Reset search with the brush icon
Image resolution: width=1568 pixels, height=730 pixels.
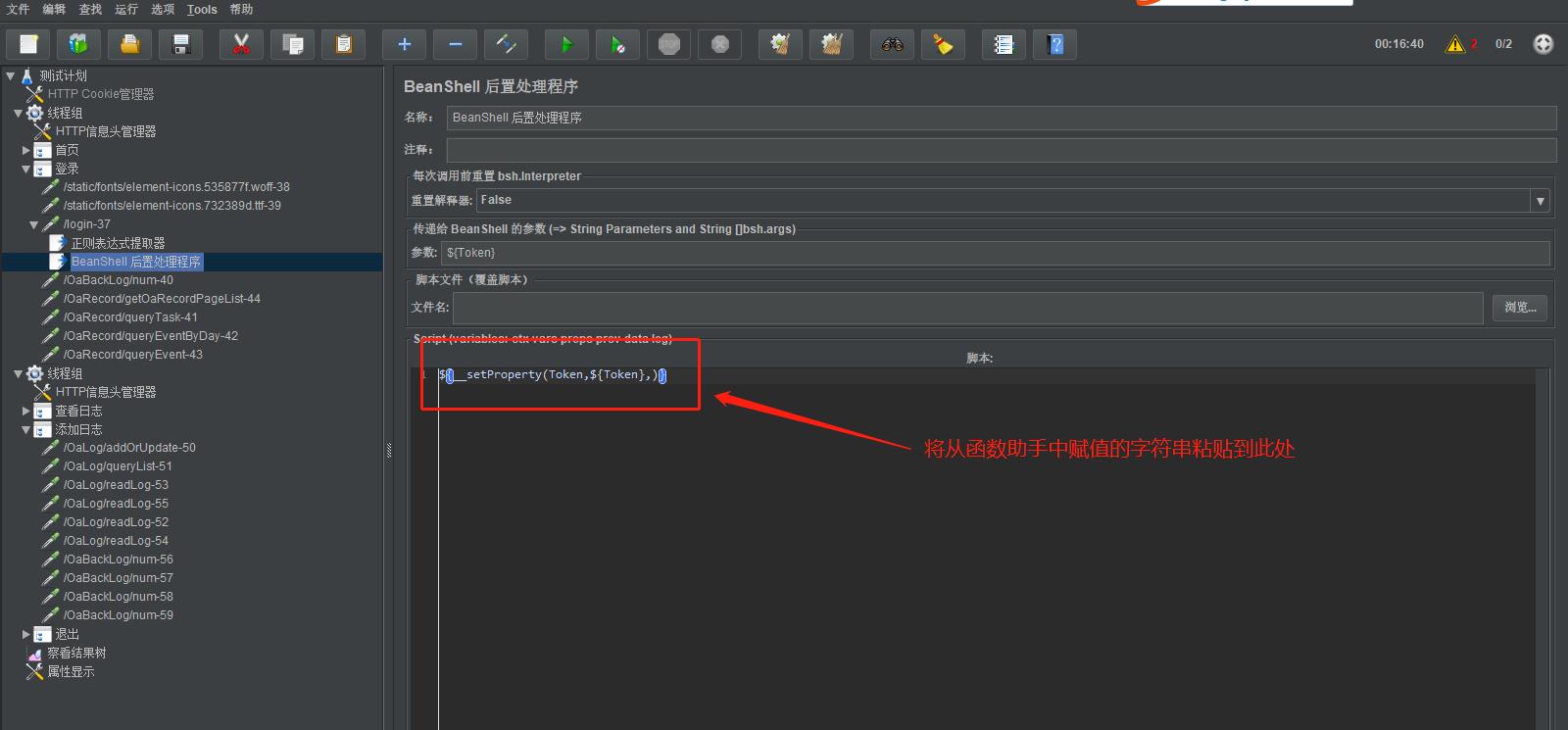click(x=944, y=44)
